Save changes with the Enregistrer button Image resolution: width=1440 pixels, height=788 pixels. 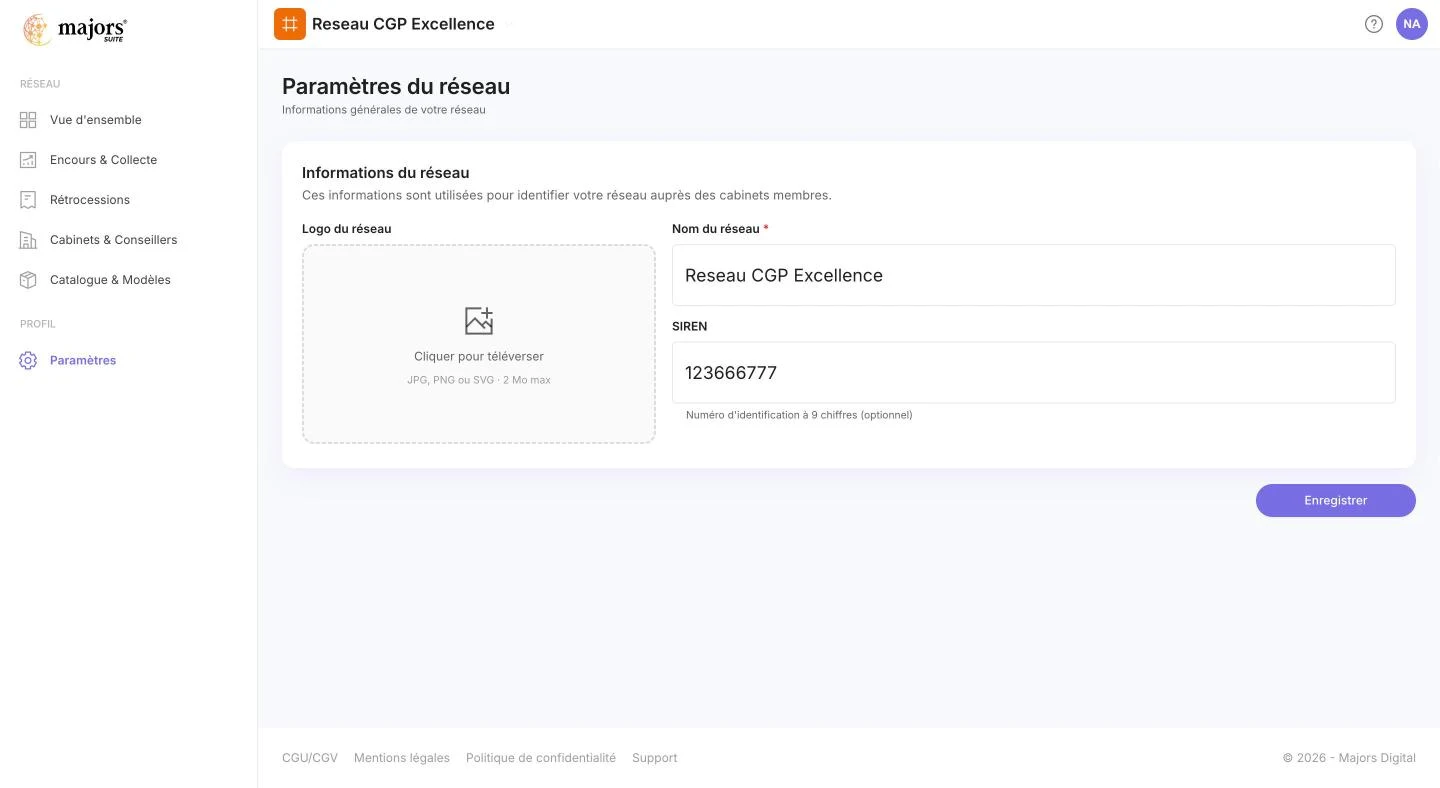point(1336,501)
